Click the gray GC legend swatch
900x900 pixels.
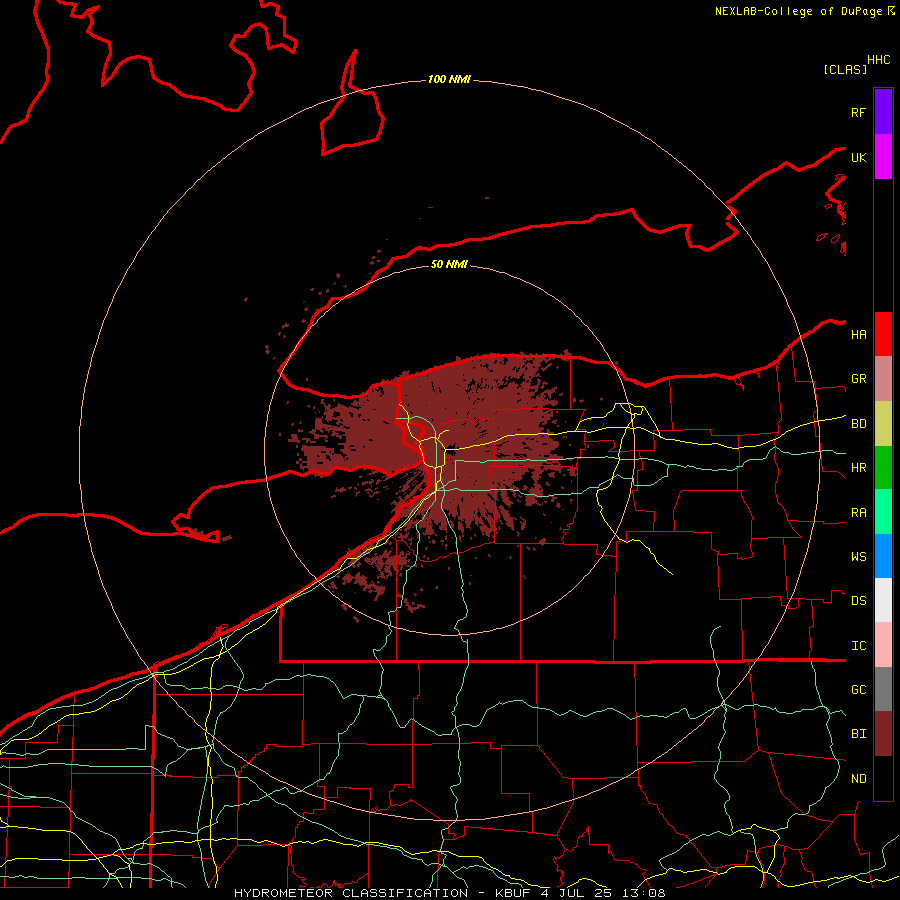pos(883,689)
